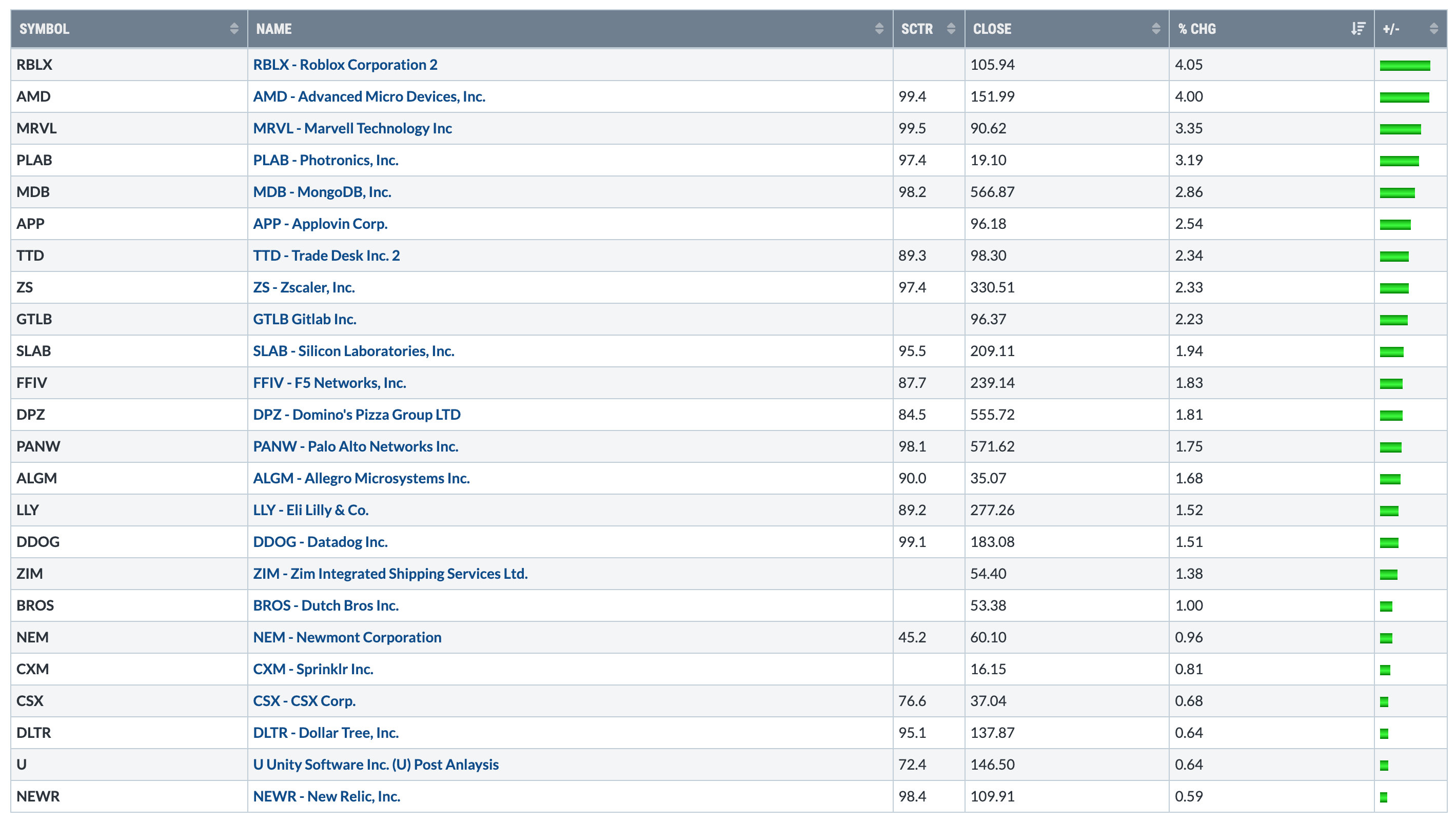Open U Unity Software Post Analysis link
Viewport: 1456px width, 822px height.
pos(376,765)
